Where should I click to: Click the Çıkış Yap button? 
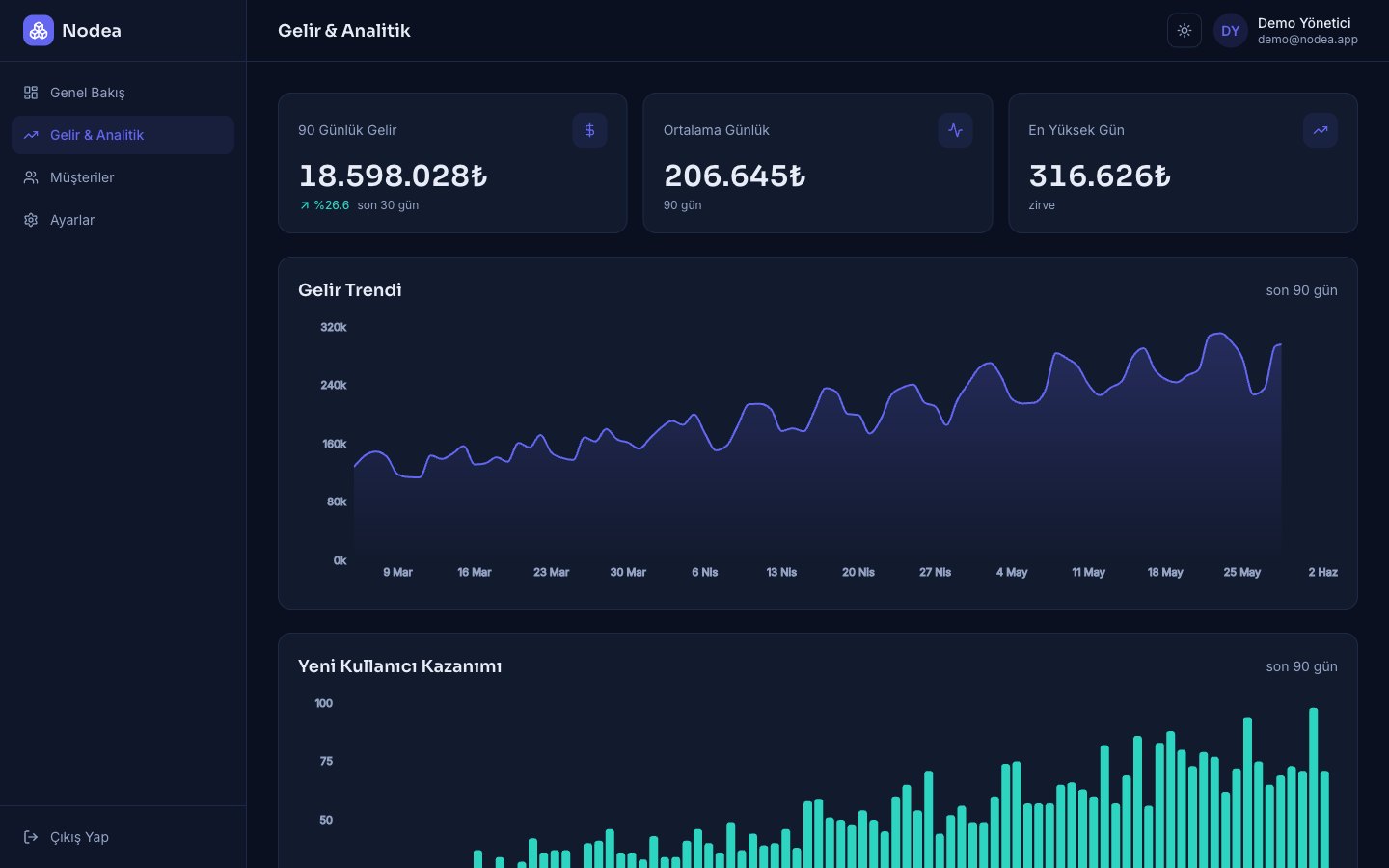point(123,837)
